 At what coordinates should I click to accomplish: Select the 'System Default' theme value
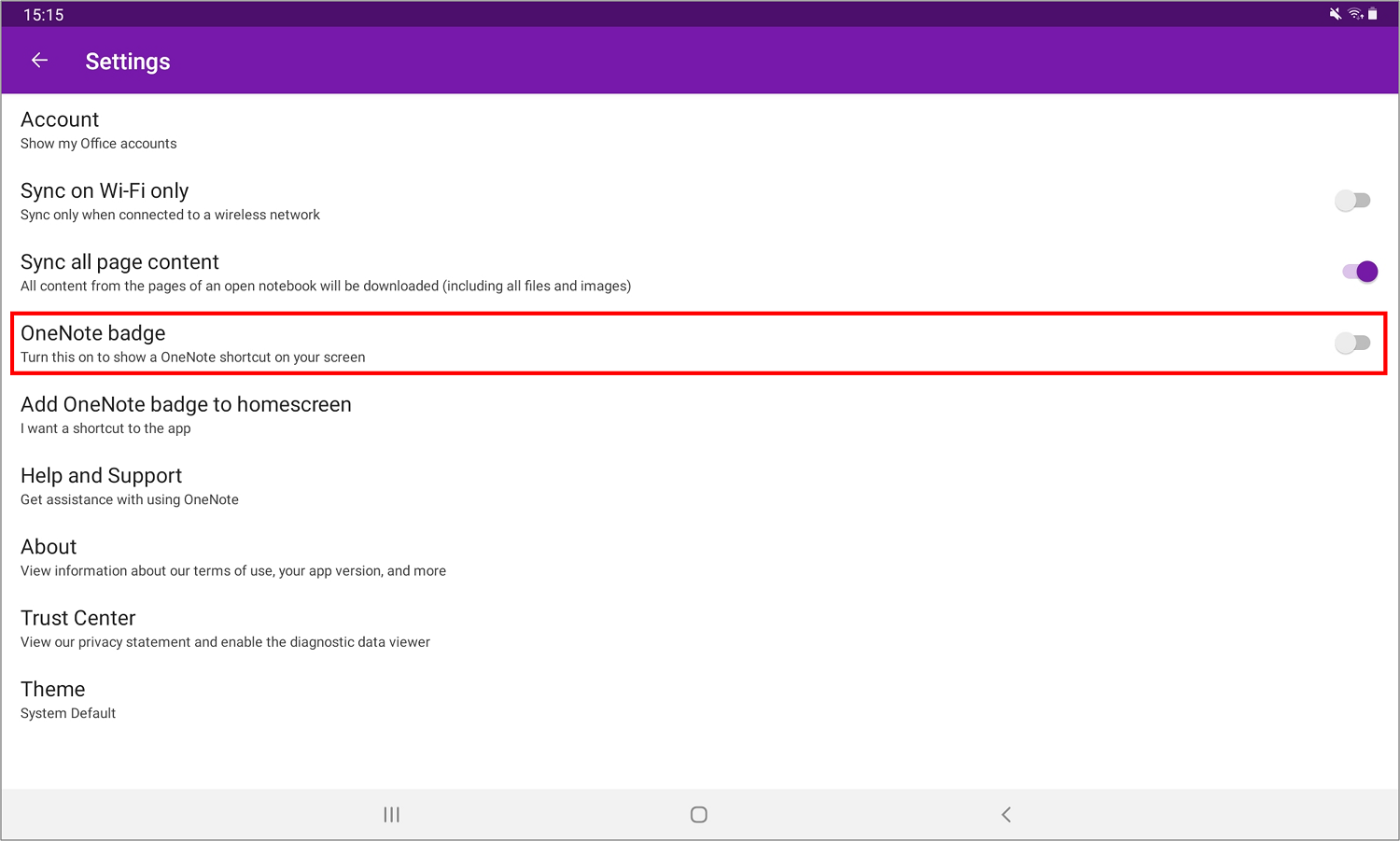68,713
